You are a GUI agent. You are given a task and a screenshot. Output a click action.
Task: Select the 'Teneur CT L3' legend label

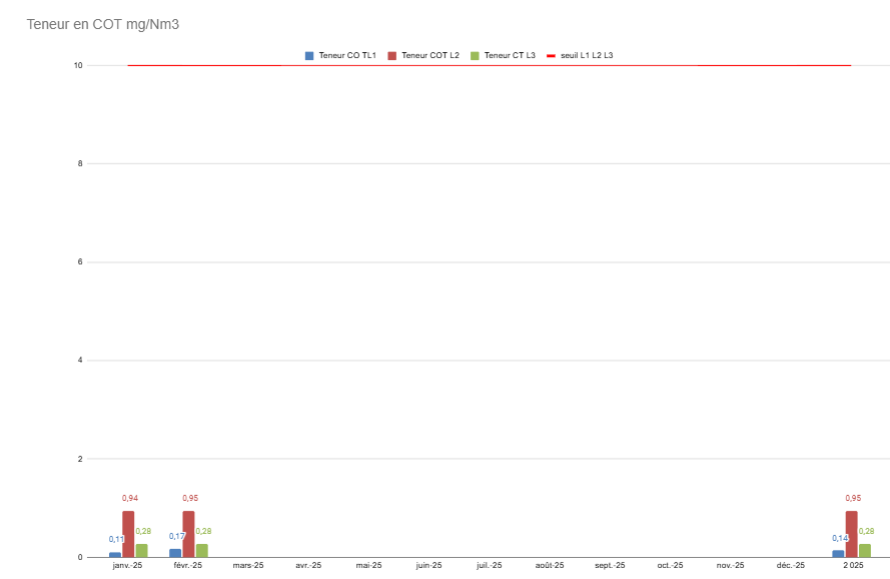(510, 55)
